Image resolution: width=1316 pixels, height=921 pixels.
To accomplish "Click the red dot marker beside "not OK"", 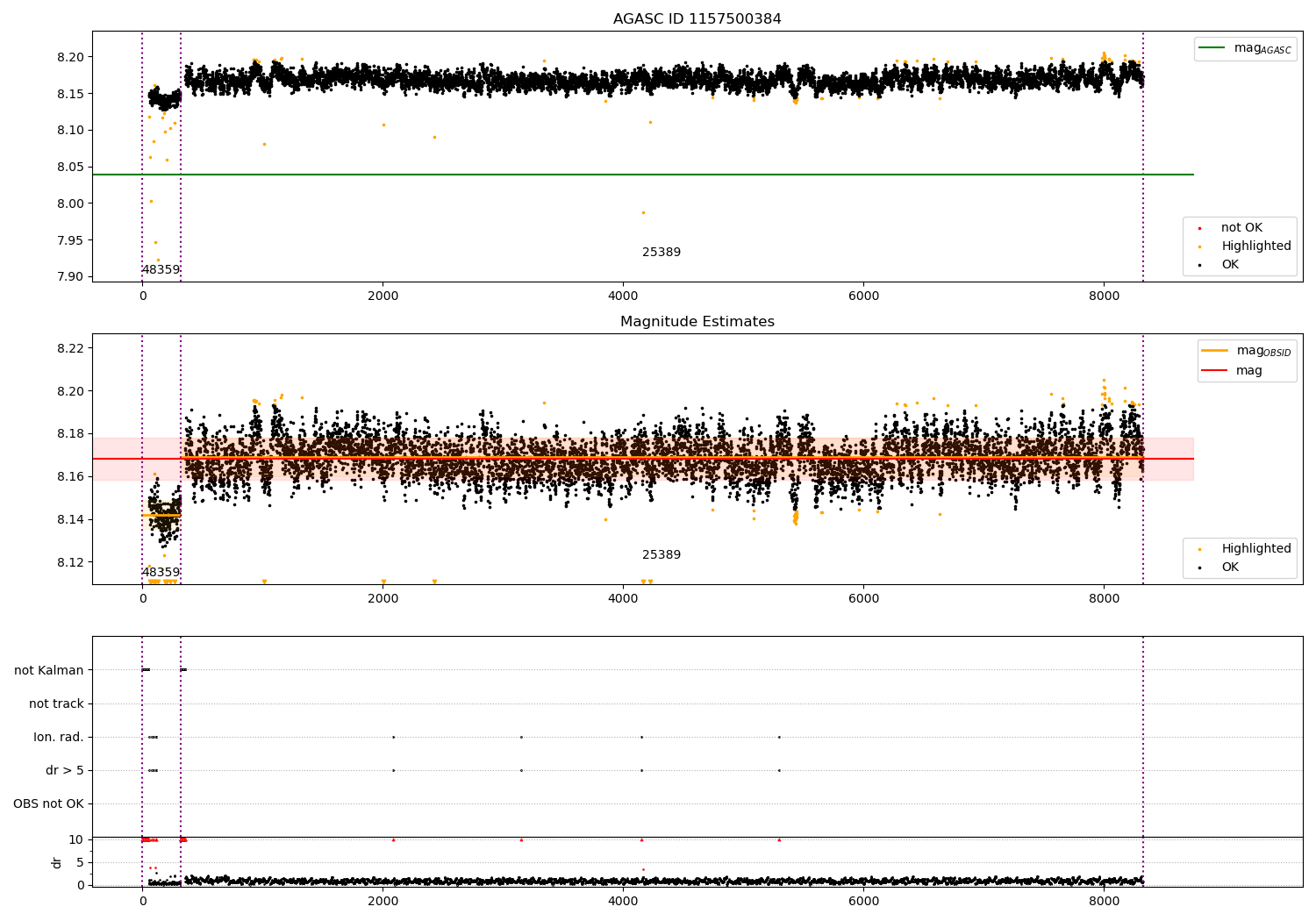I will (1199, 229).
